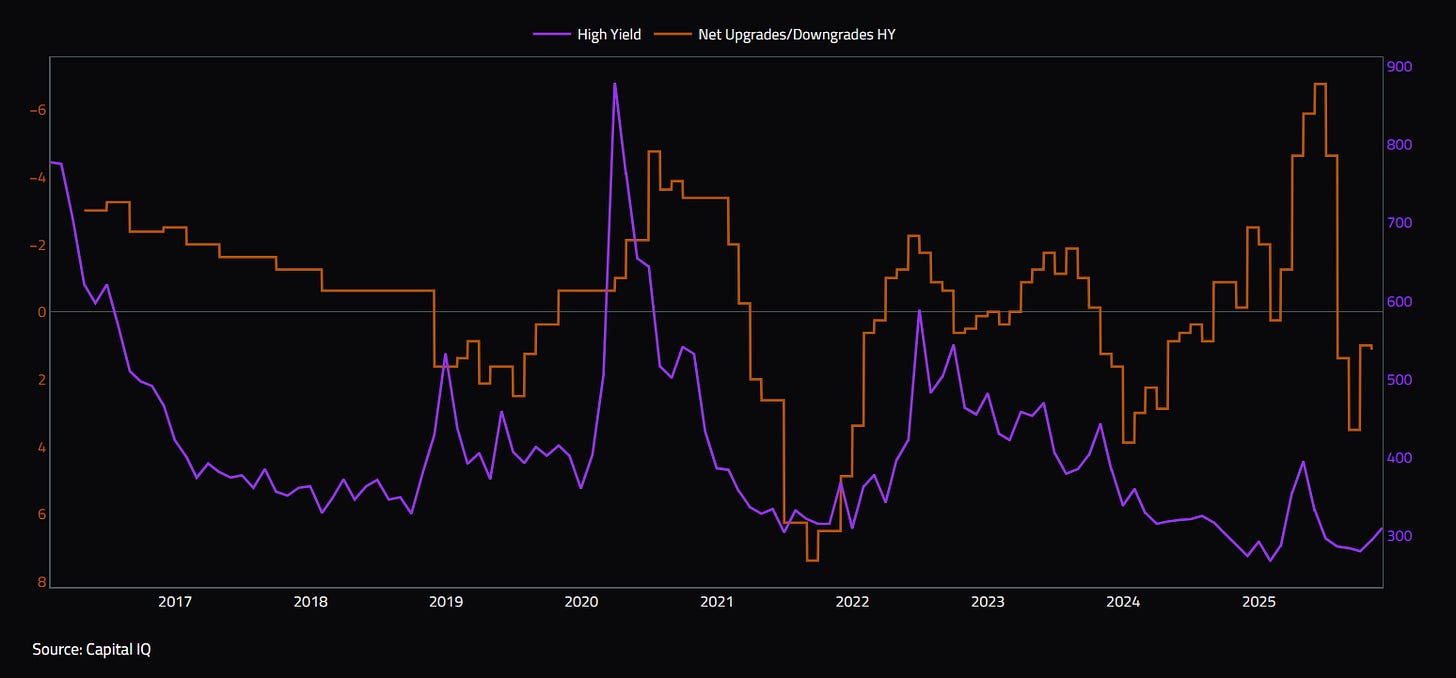1456x678 pixels.
Task: Click the 2021 x-axis label
Action: point(717,601)
